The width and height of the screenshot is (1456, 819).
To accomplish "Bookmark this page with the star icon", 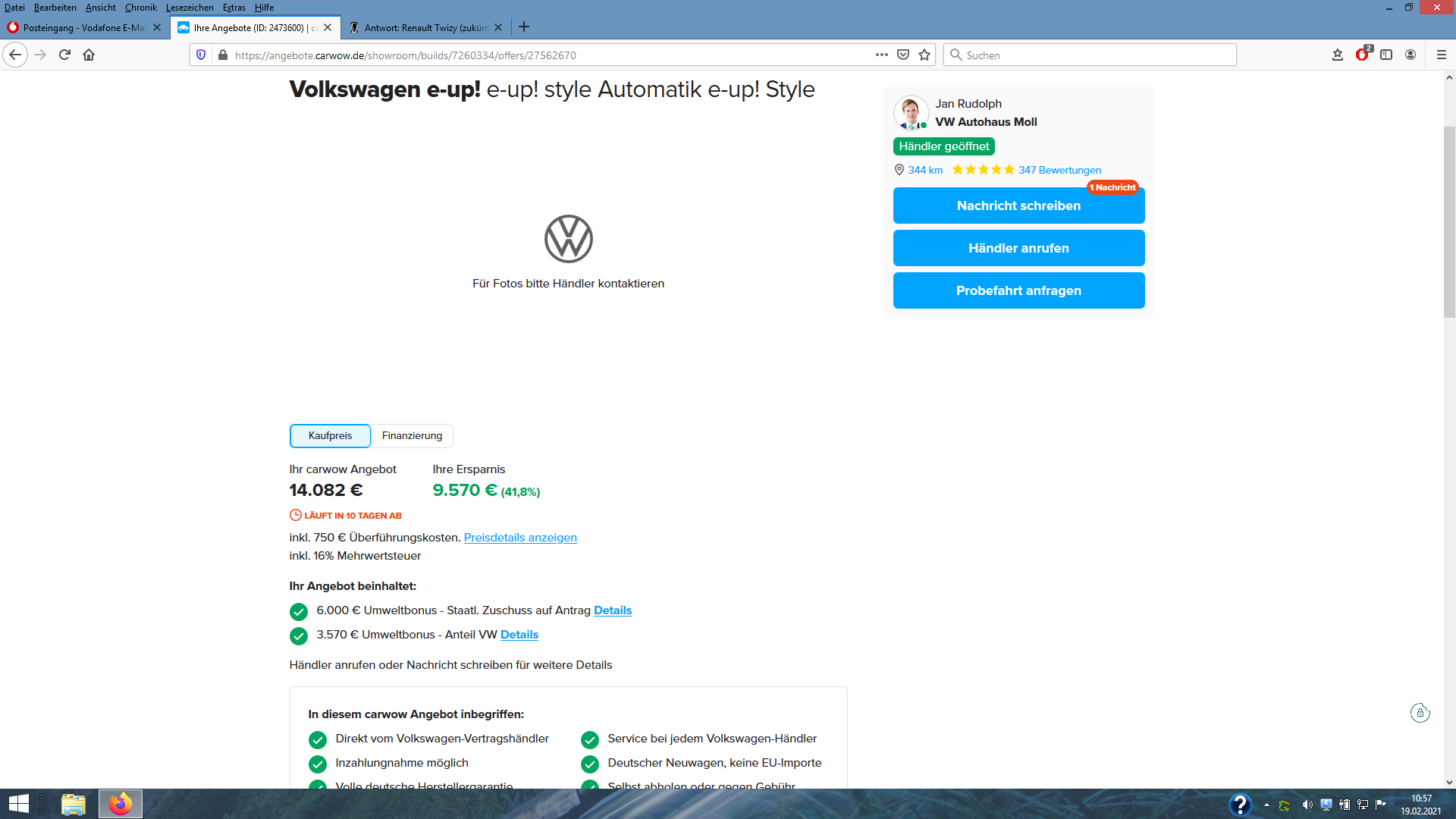I will tap(924, 55).
